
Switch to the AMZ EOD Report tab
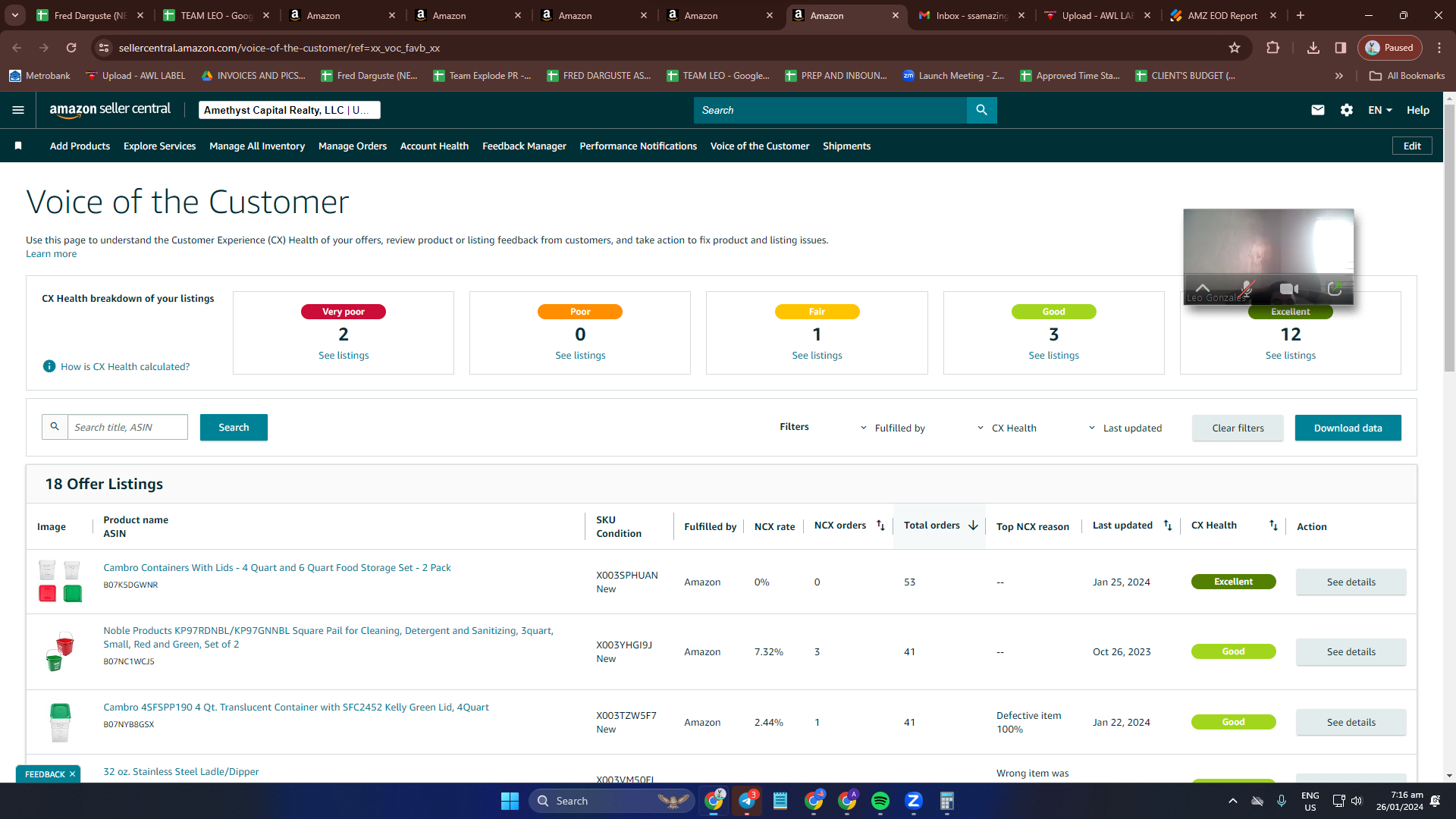[1222, 15]
